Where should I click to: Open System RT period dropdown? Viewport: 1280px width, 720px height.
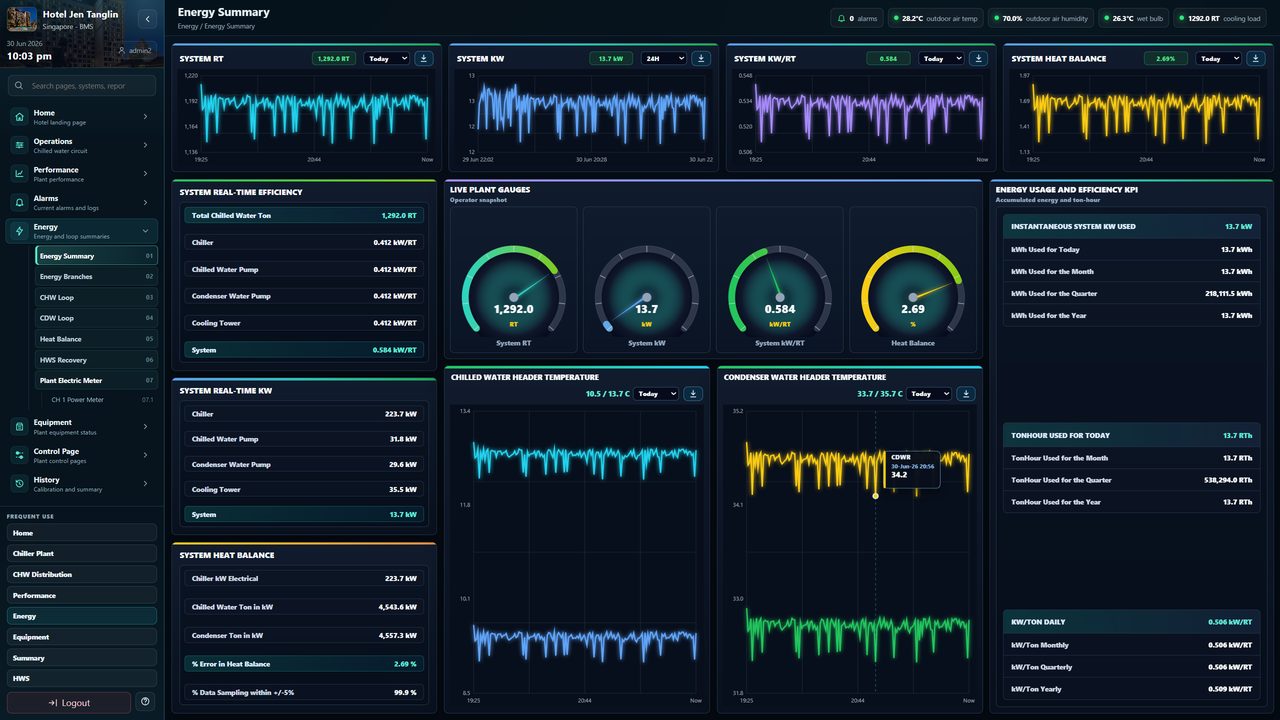pos(387,59)
